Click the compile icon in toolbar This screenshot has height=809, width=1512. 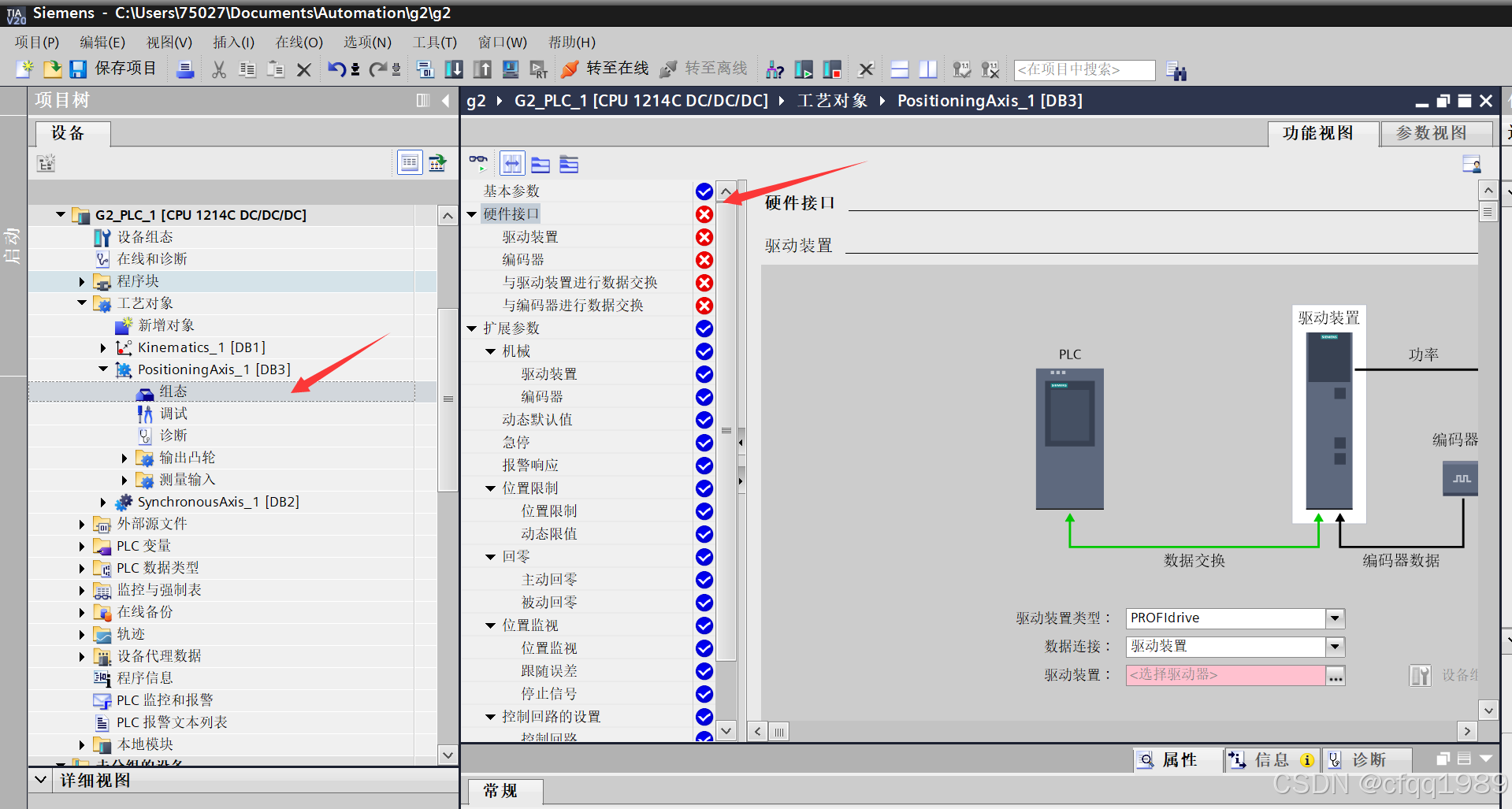pos(425,69)
